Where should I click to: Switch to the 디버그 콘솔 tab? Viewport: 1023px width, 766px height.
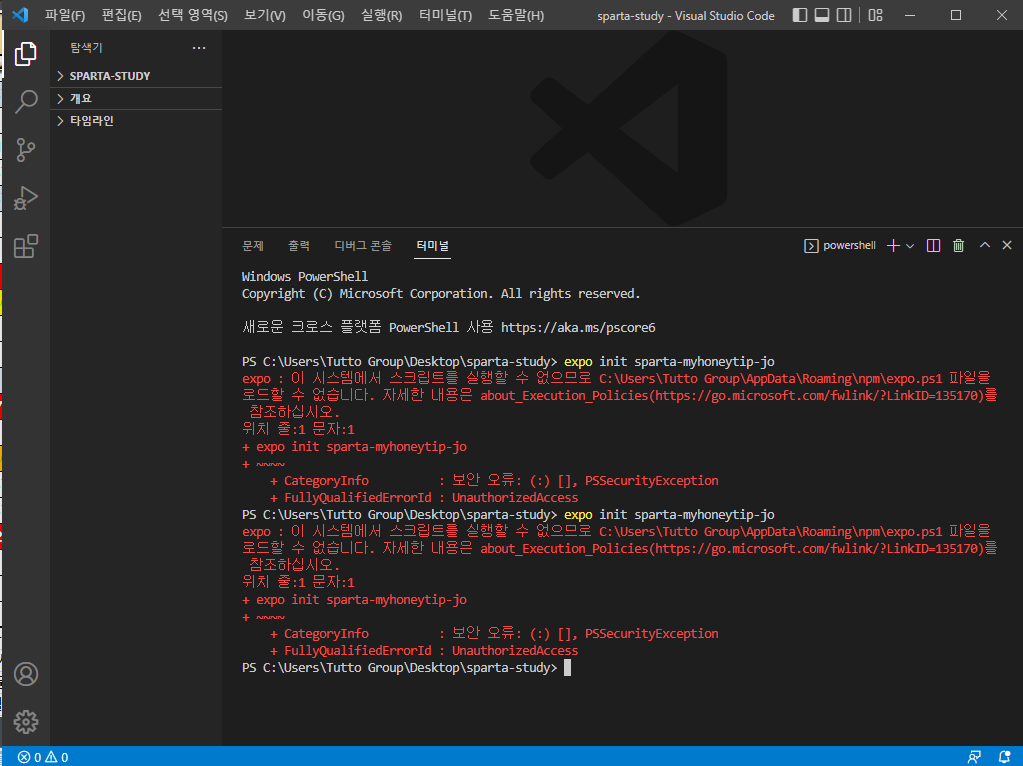363,245
